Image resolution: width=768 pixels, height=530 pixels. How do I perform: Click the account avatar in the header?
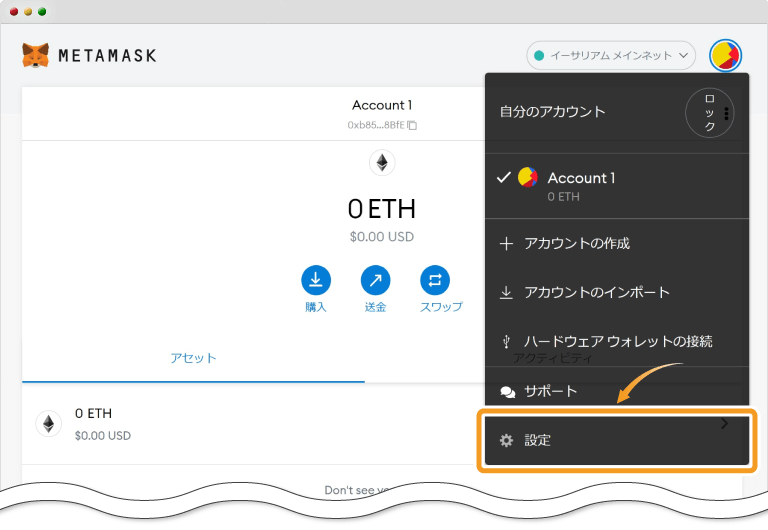[725, 55]
